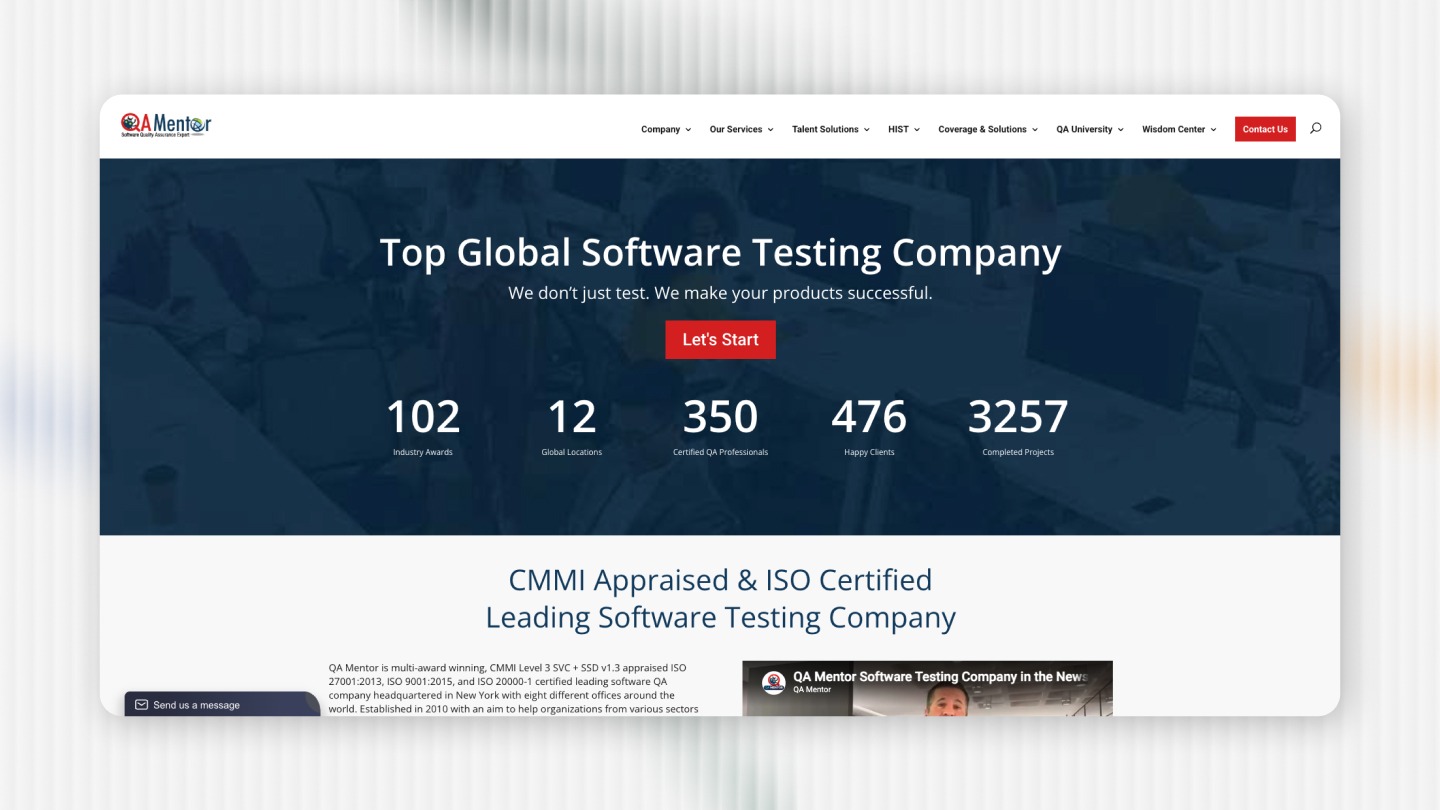Click the 12 Global Locations counter
The height and width of the screenshot is (810, 1440).
click(572, 427)
